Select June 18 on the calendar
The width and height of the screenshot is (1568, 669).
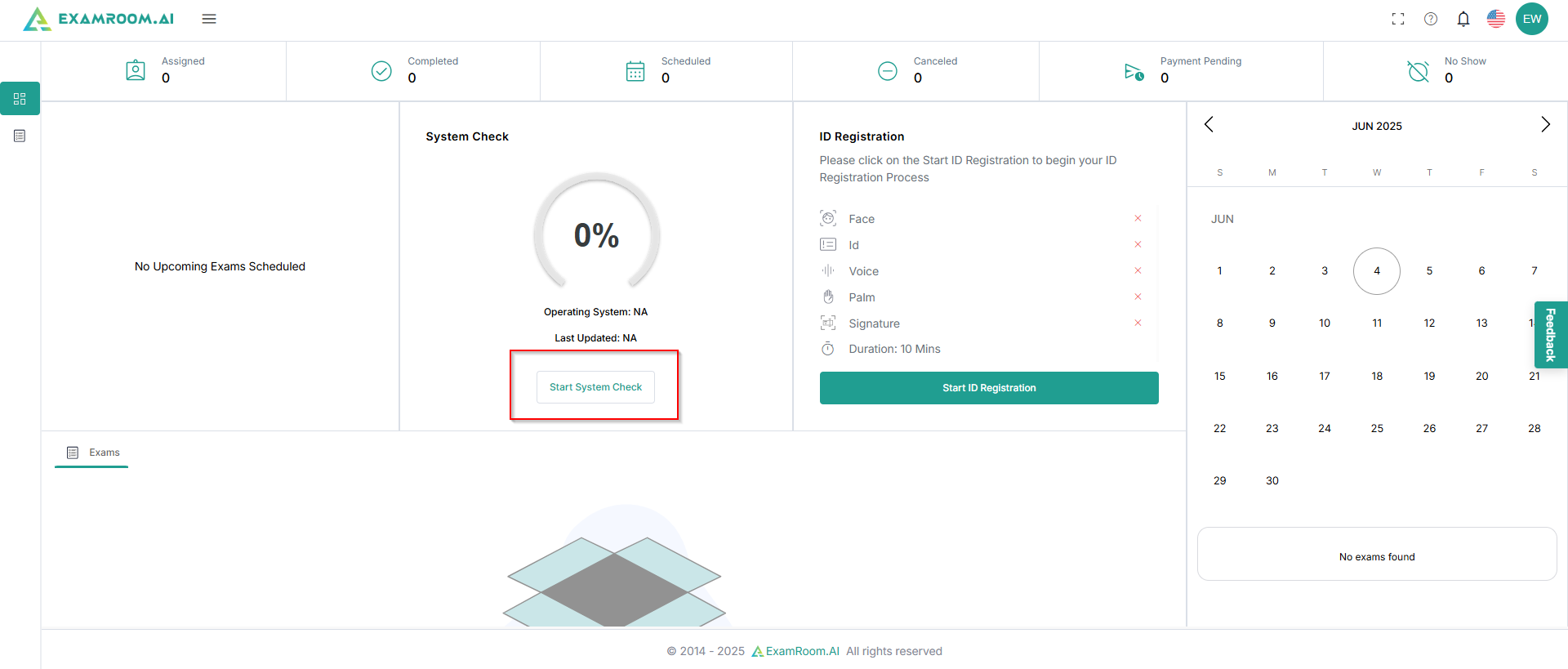1377,376
